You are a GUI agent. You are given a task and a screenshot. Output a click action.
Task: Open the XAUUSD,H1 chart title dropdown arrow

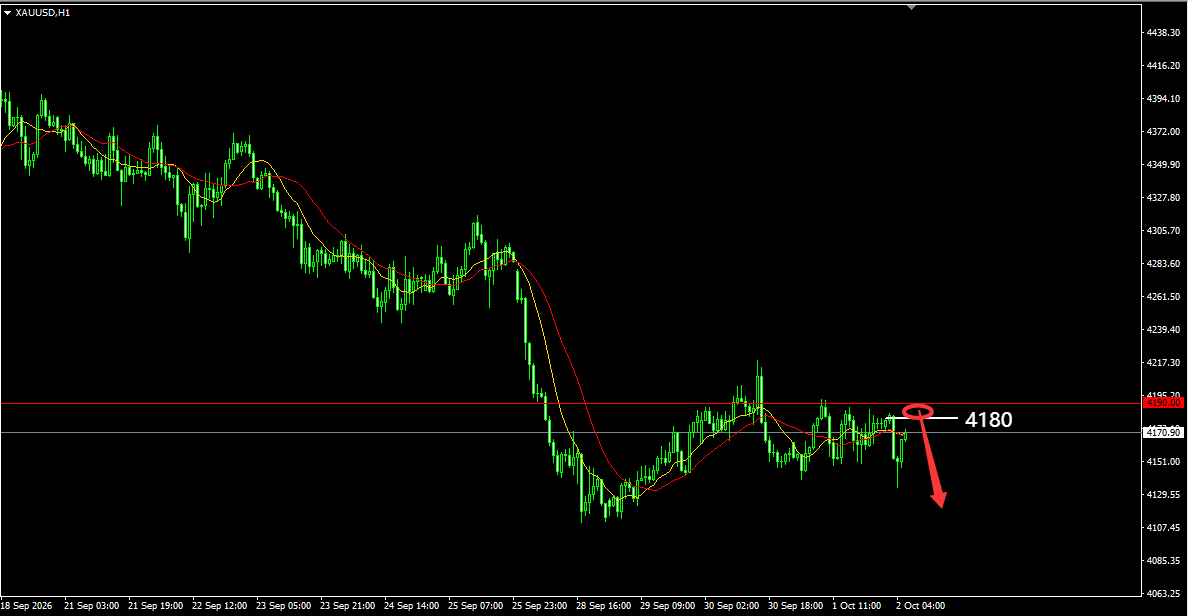(x=8, y=13)
